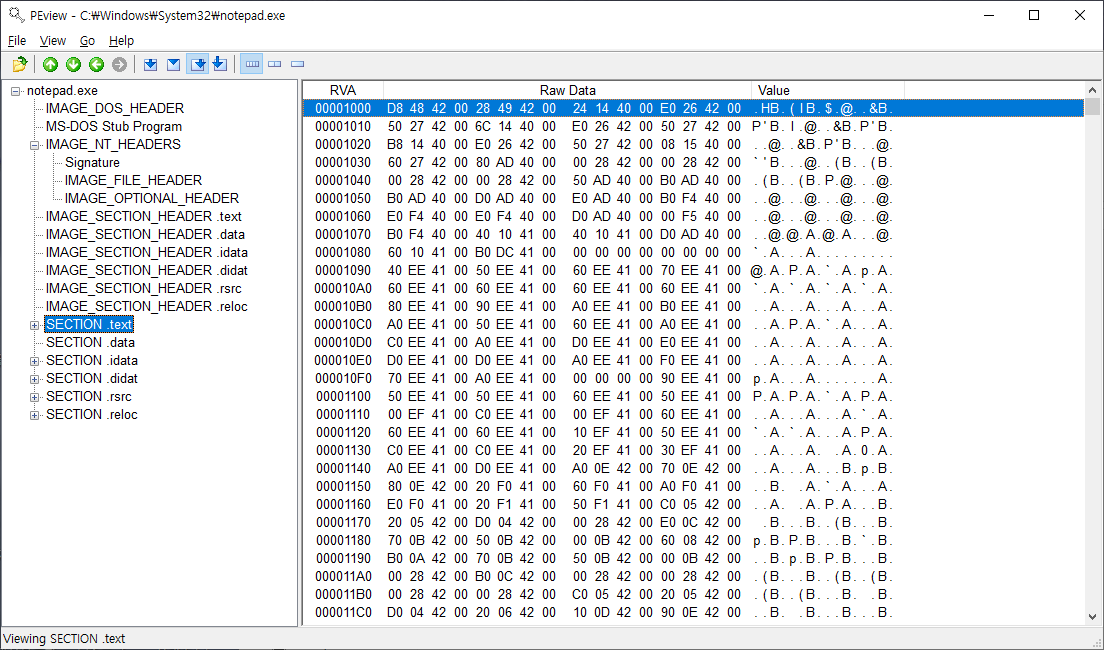Select the Signature tree item
The width and height of the screenshot is (1104, 650).
(x=92, y=163)
